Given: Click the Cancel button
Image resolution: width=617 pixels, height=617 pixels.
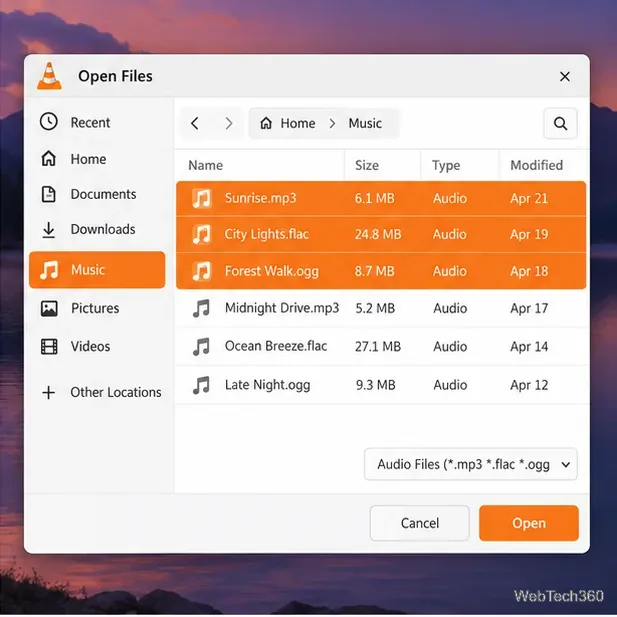Looking at the screenshot, I should coord(419,523).
